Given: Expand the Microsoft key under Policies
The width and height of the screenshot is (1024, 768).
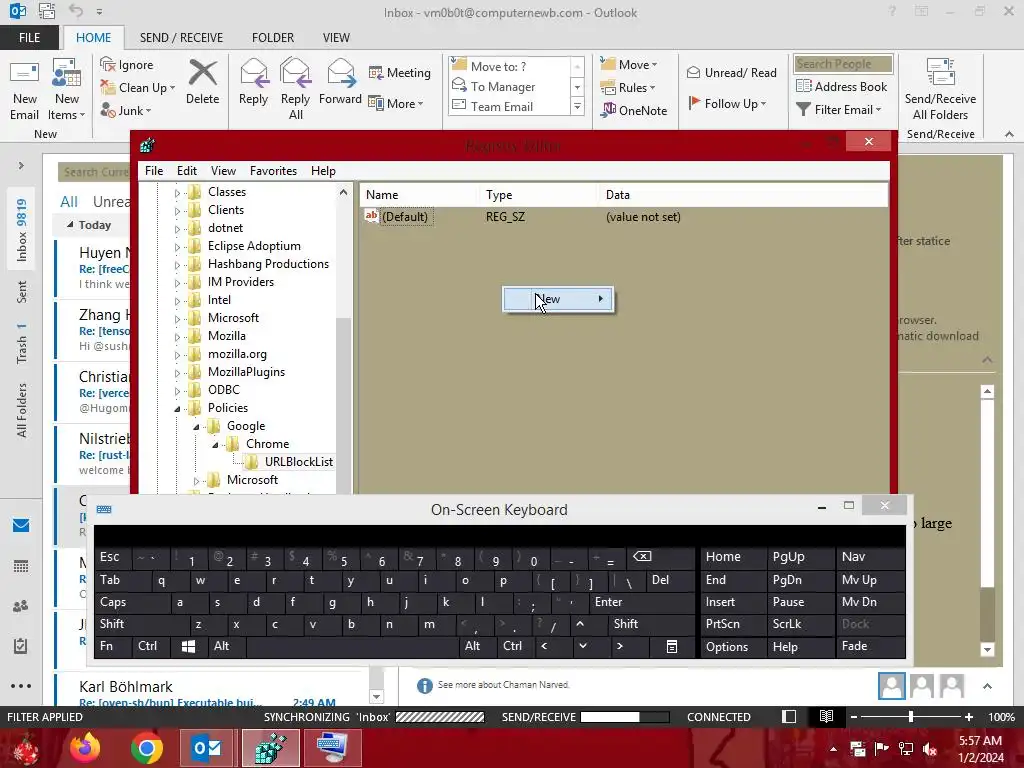Looking at the screenshot, I should click(196, 481).
